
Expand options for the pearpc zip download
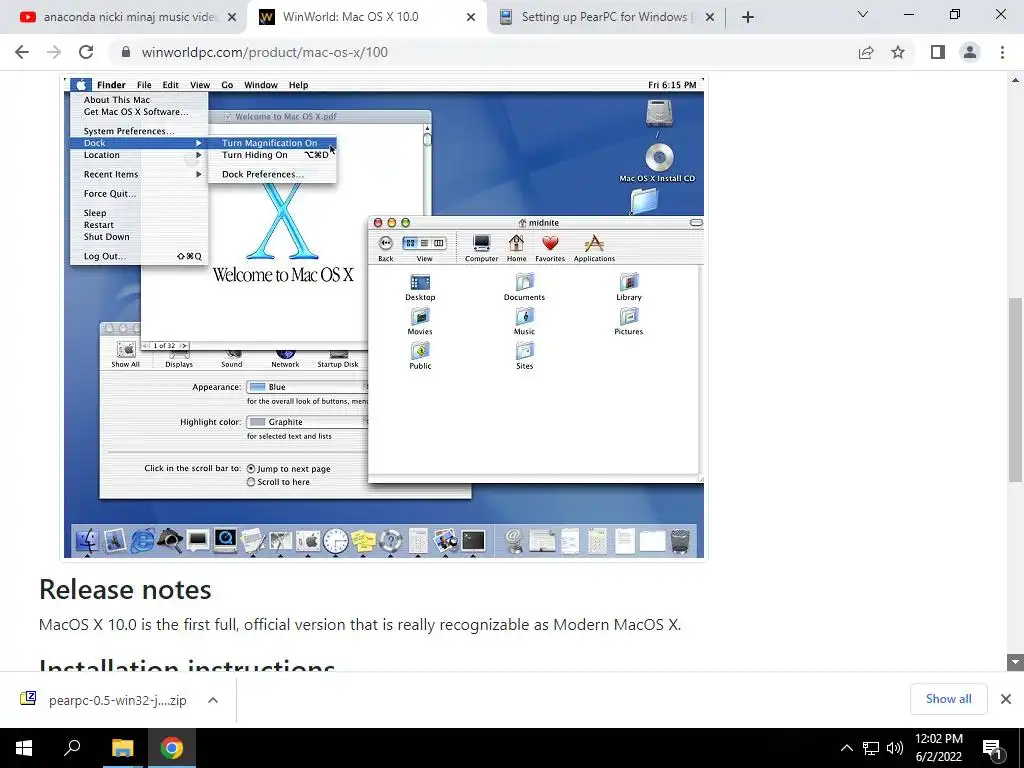[x=213, y=700]
